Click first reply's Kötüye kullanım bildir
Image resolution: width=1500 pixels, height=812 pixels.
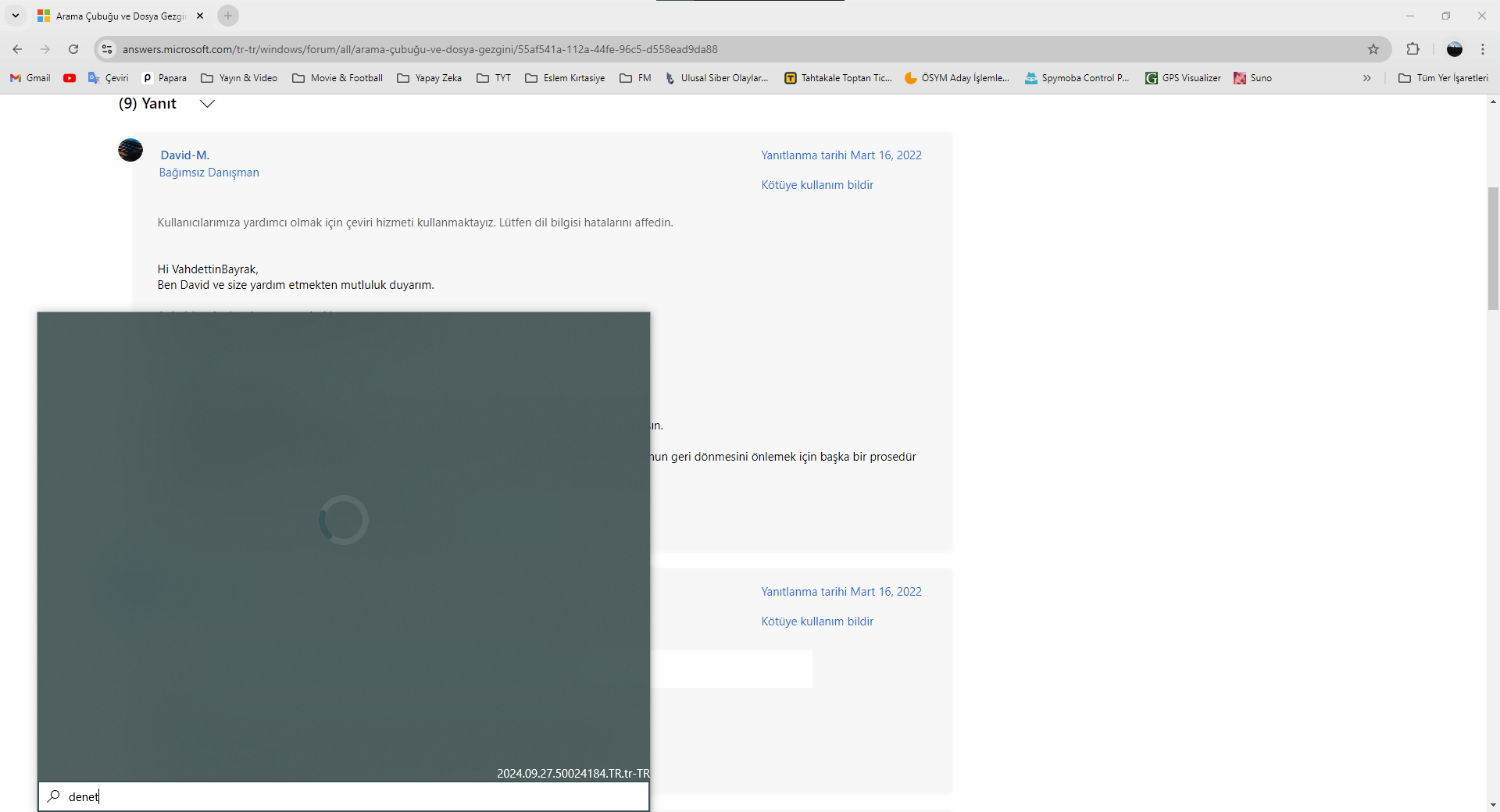click(x=817, y=185)
